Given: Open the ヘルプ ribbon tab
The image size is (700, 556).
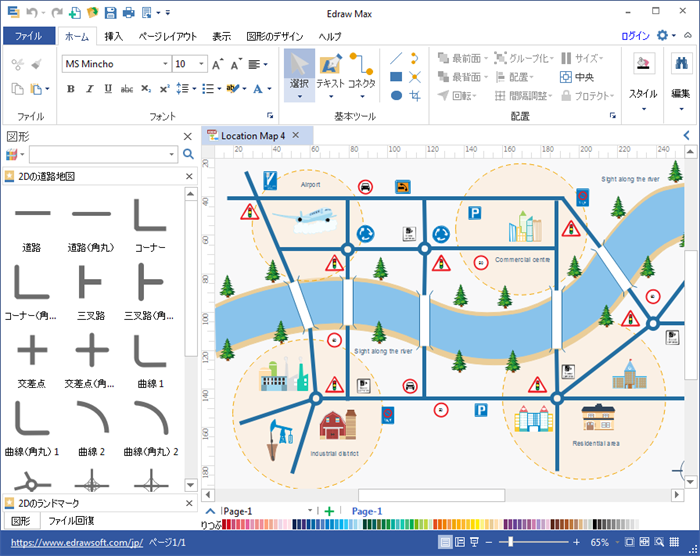Looking at the screenshot, I should (x=330, y=37).
